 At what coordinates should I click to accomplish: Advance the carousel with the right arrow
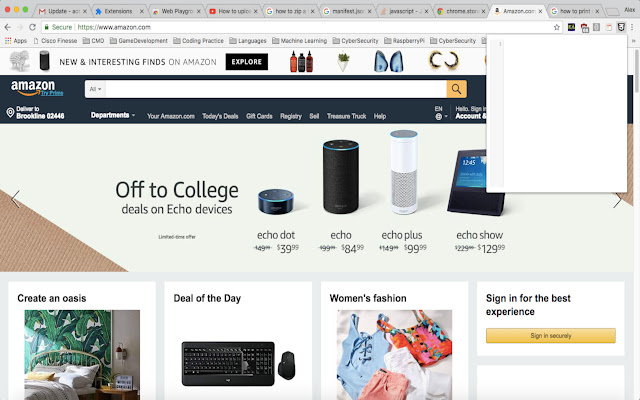click(x=617, y=199)
